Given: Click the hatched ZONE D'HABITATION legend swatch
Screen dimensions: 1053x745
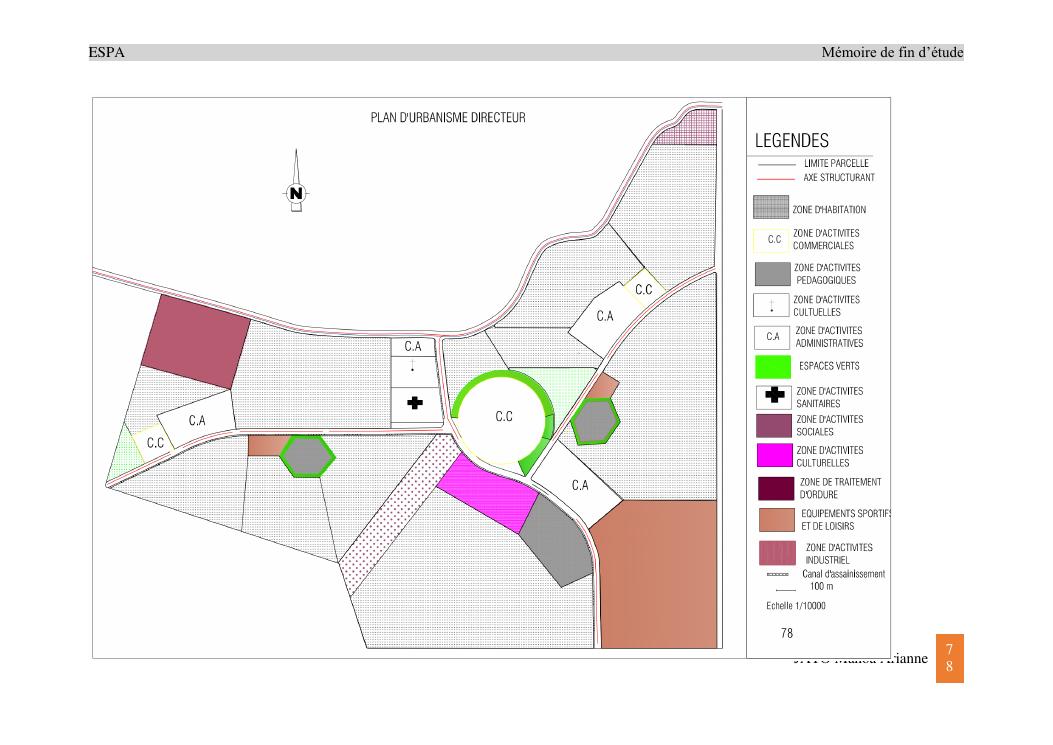Looking at the screenshot, I should click(x=770, y=208).
